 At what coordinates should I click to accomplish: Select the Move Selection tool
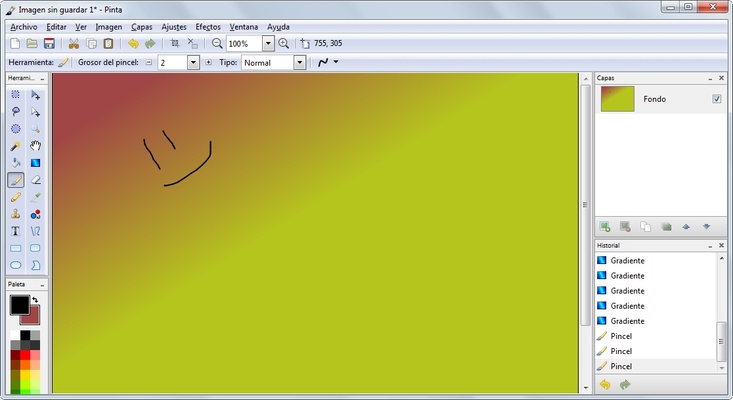pos(36,112)
